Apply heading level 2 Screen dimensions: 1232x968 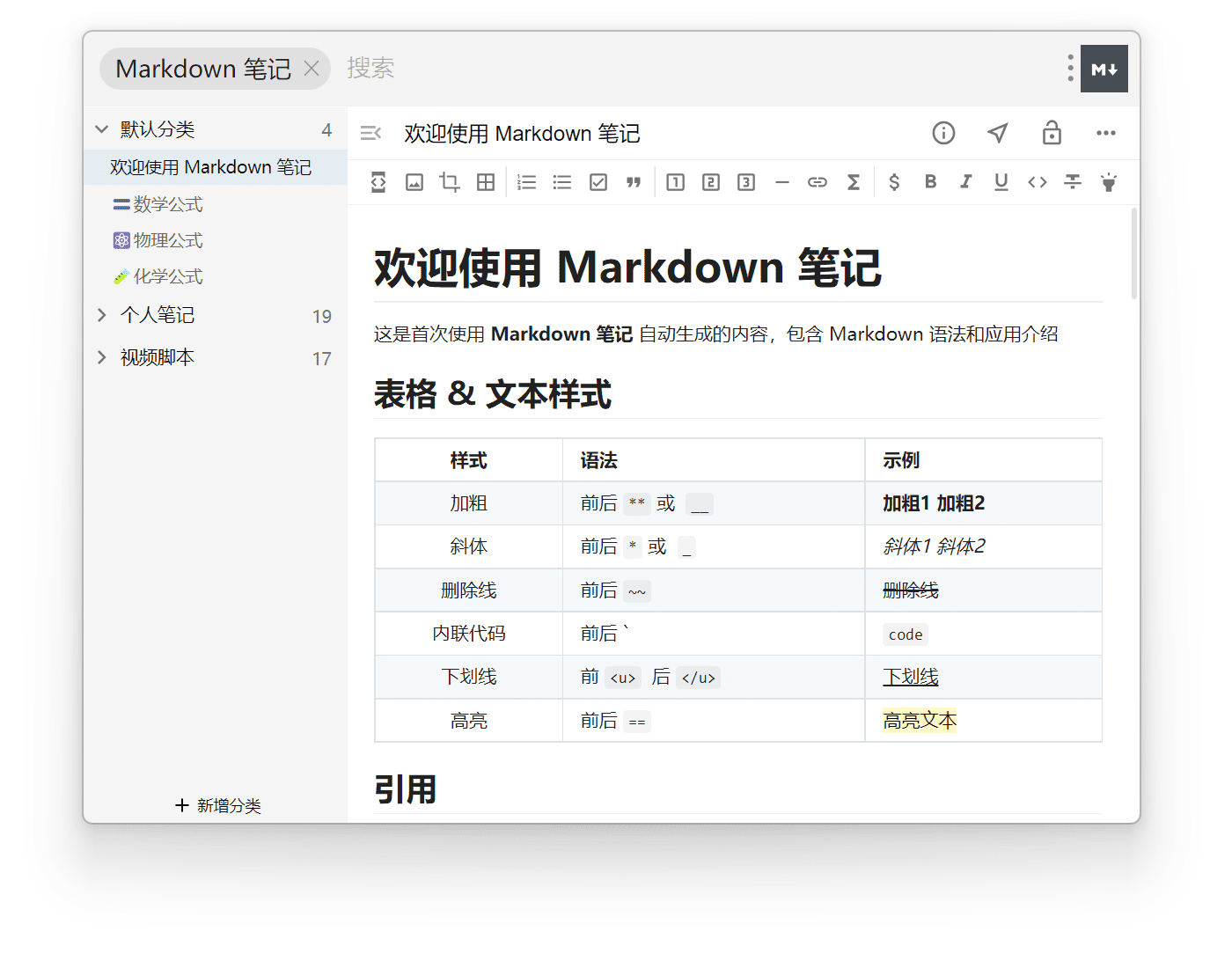(x=711, y=182)
